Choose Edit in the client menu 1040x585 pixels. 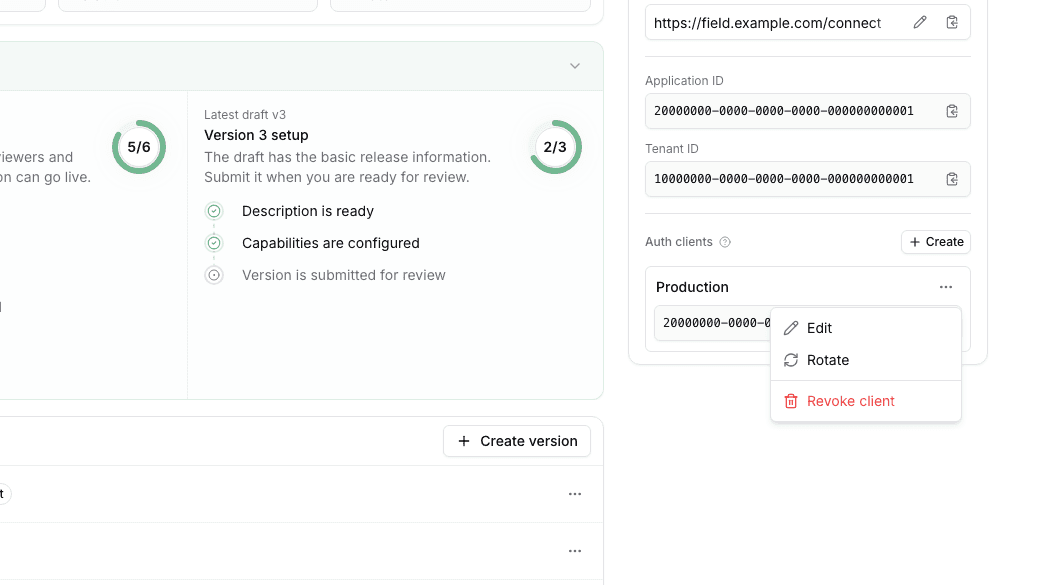click(x=866, y=328)
